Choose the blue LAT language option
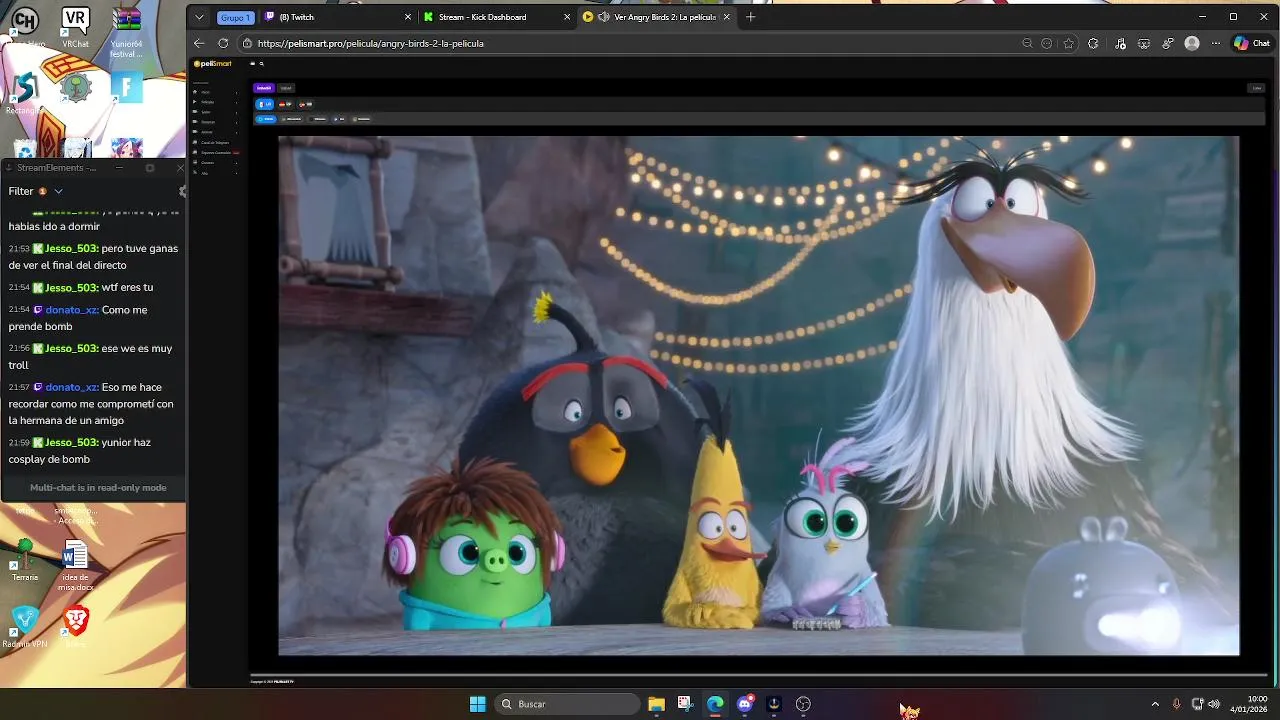The width and height of the screenshot is (1280, 720). coord(265,104)
